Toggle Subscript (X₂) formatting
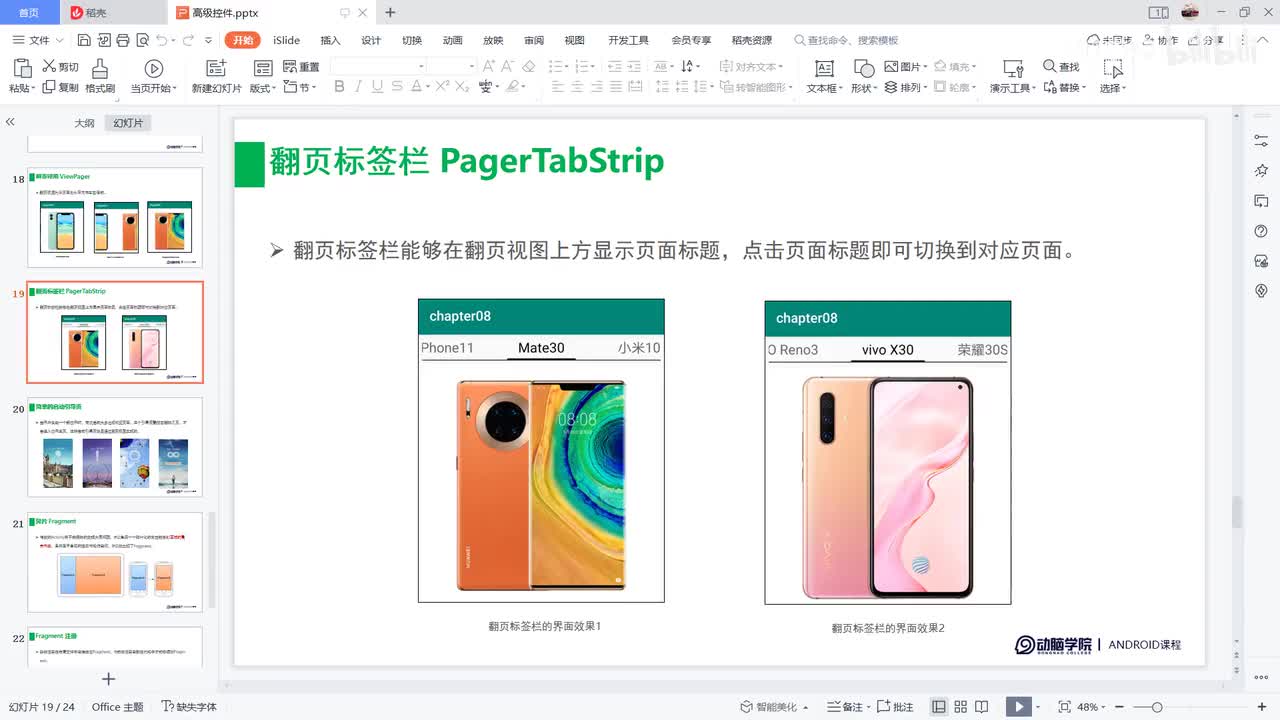 pyautogui.click(x=462, y=87)
